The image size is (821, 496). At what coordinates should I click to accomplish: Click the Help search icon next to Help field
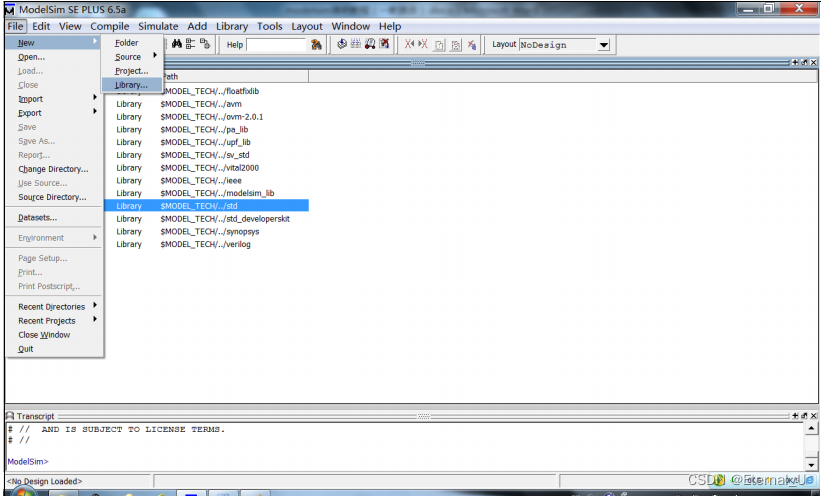click(x=316, y=45)
